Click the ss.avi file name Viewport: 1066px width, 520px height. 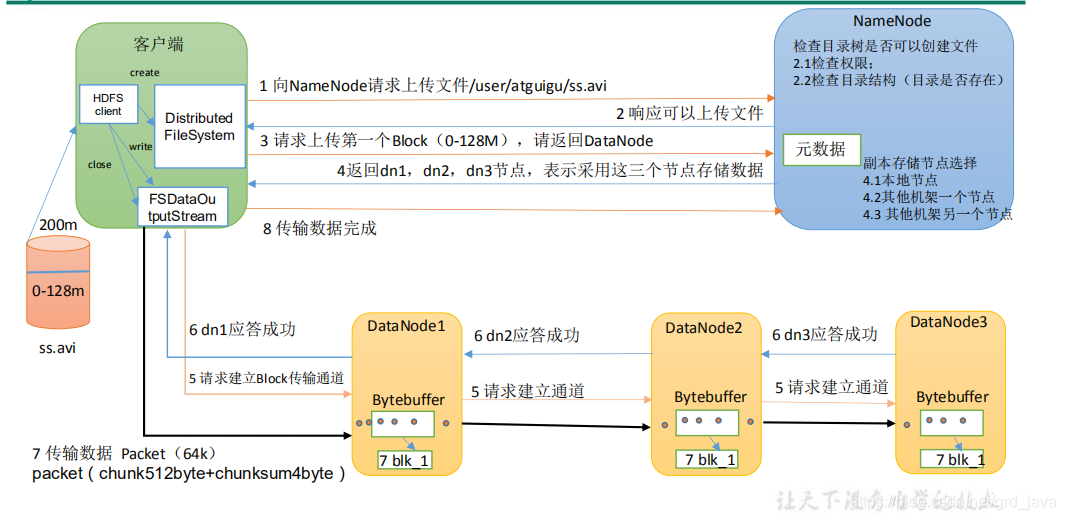click(58, 351)
